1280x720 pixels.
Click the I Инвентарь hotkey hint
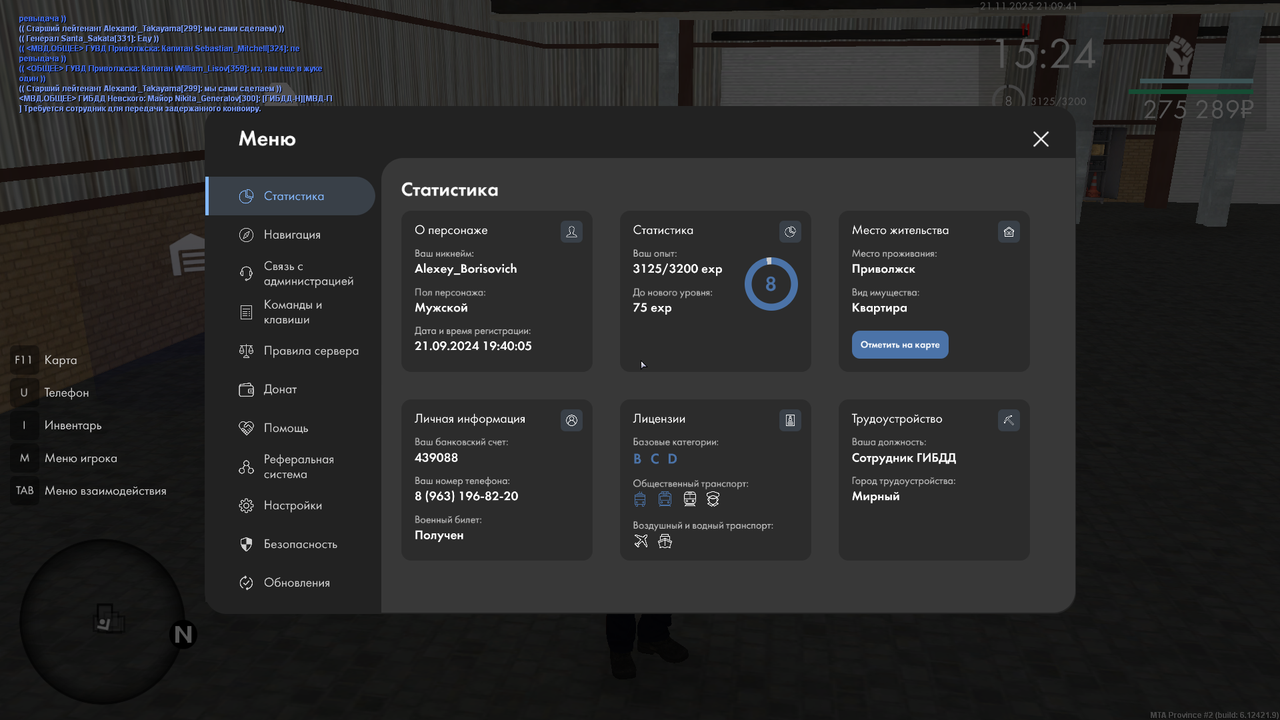[x=56, y=425]
